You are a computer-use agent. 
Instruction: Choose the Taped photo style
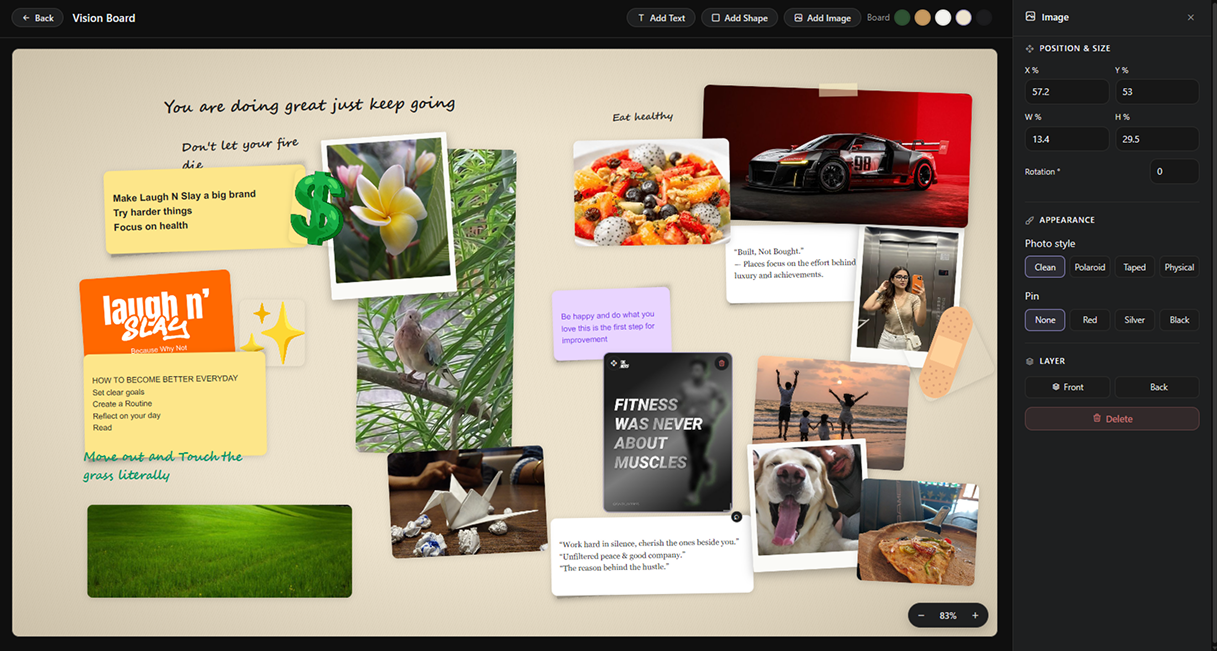pyautogui.click(x=1134, y=267)
